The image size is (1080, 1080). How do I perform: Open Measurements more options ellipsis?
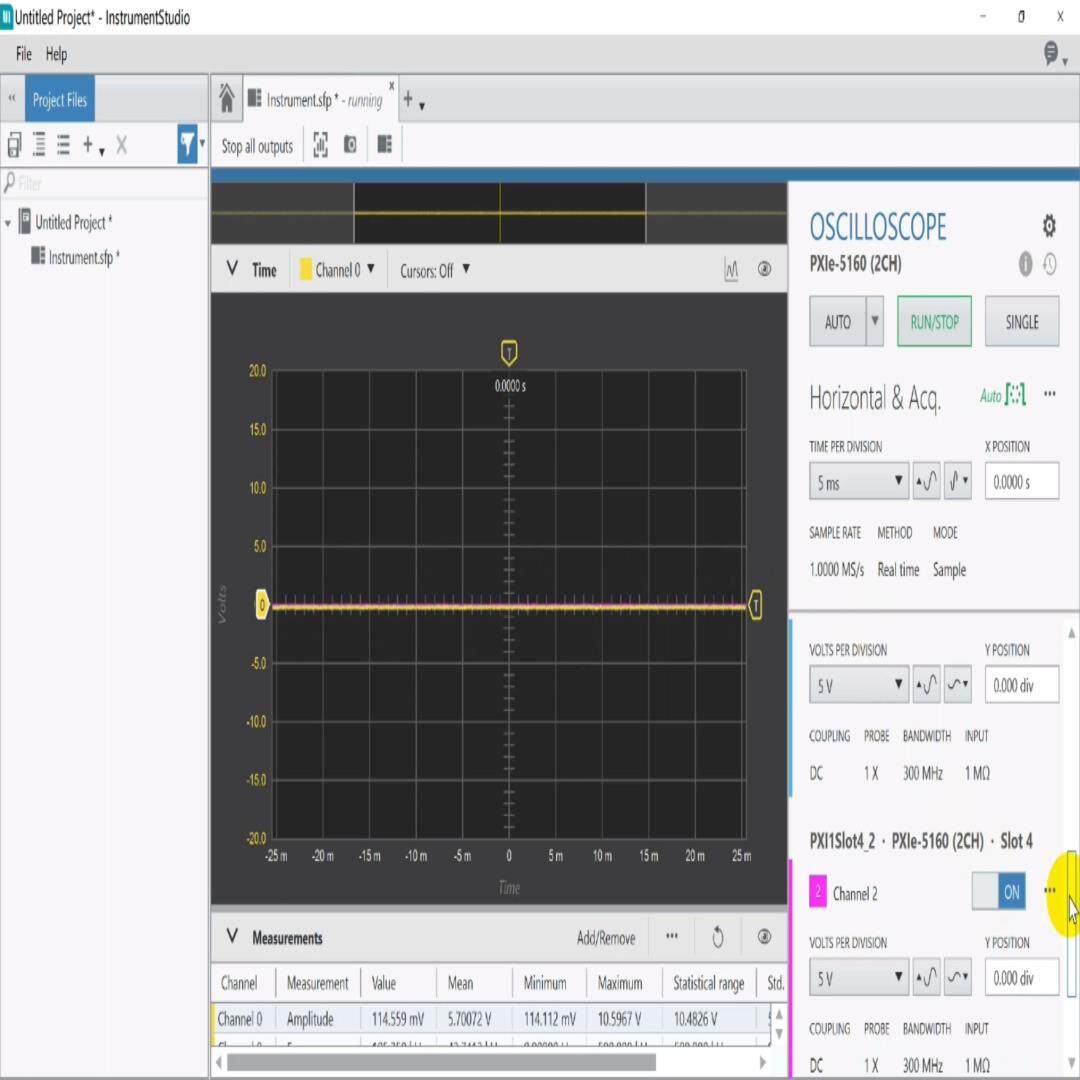[x=672, y=936]
